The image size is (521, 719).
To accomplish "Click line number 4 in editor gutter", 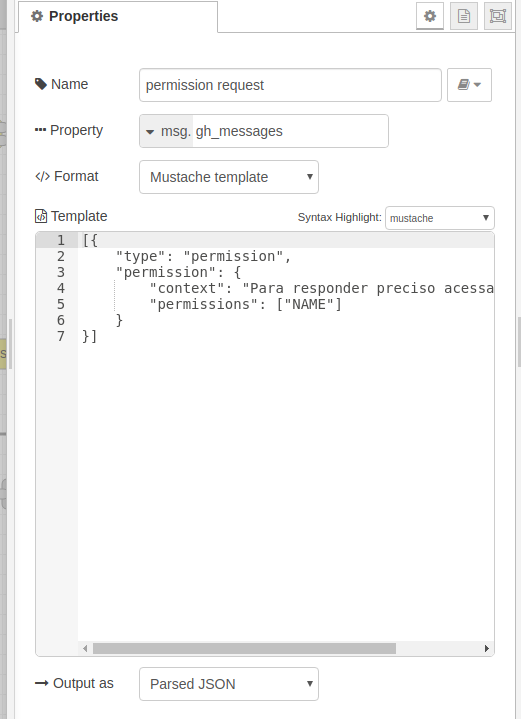I will click(x=61, y=288).
